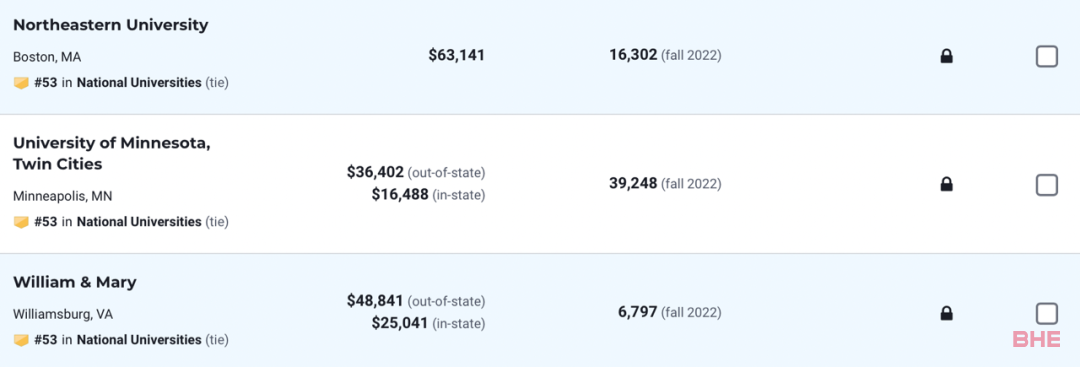Click the lock icon for University of Minnesota
Viewport: 1080px width, 367px height.
pyautogui.click(x=946, y=185)
